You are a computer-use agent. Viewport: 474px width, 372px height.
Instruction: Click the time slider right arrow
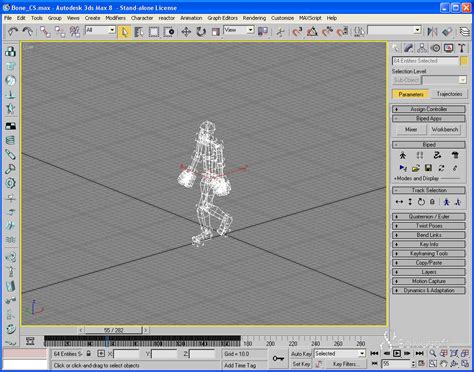click(146, 330)
